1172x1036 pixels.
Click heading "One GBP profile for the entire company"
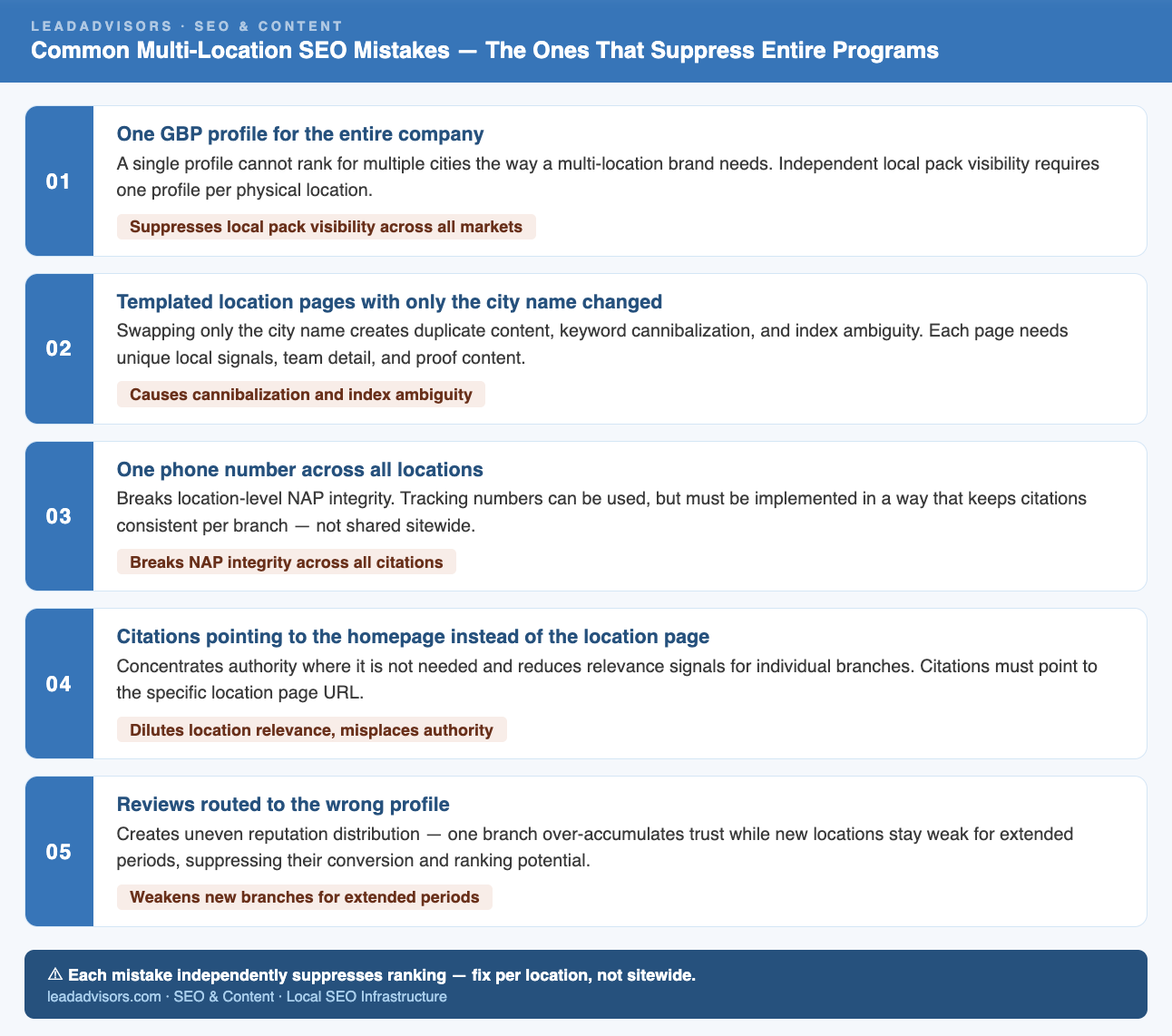click(300, 134)
